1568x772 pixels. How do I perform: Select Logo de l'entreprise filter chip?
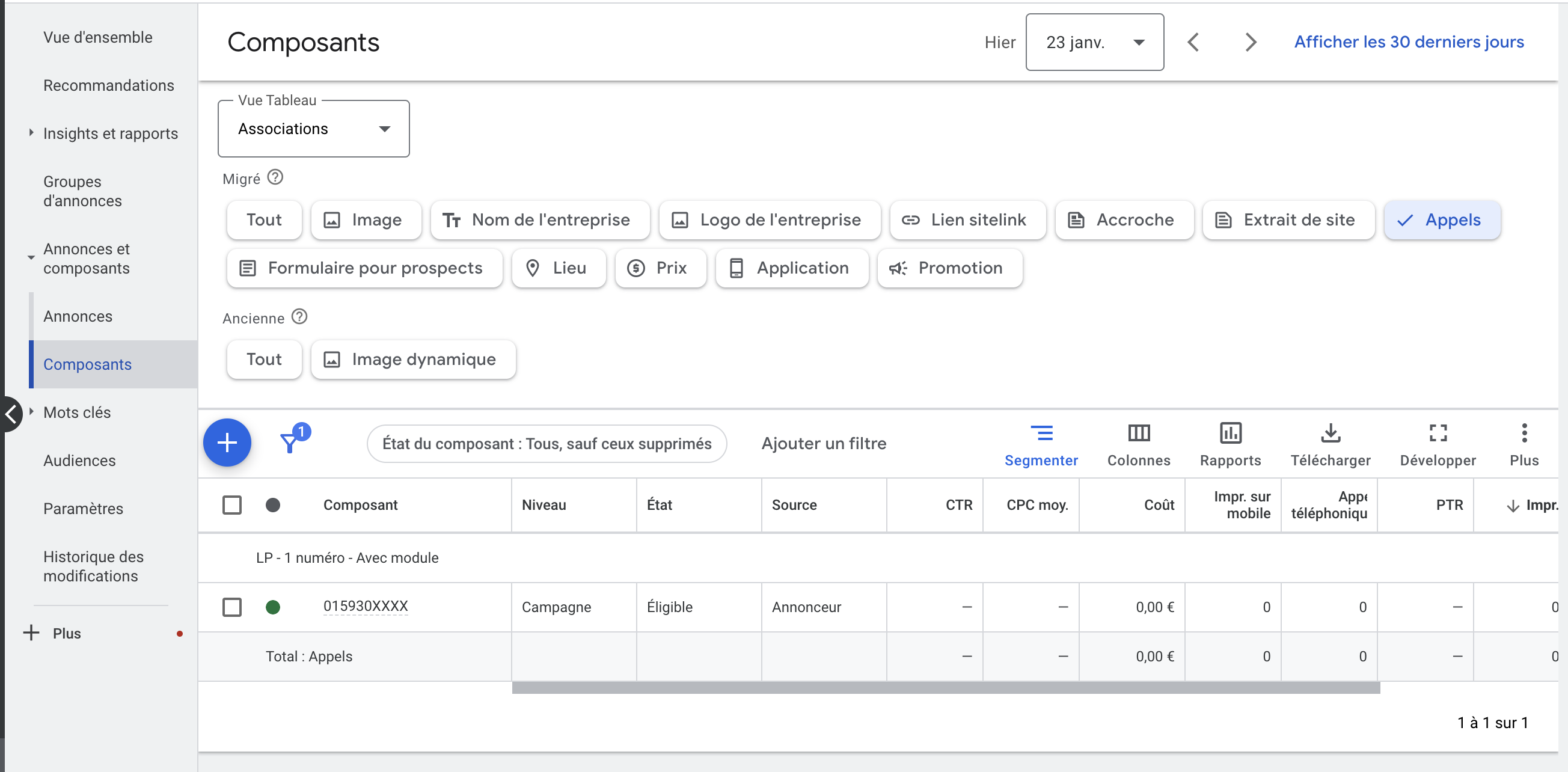coord(770,220)
